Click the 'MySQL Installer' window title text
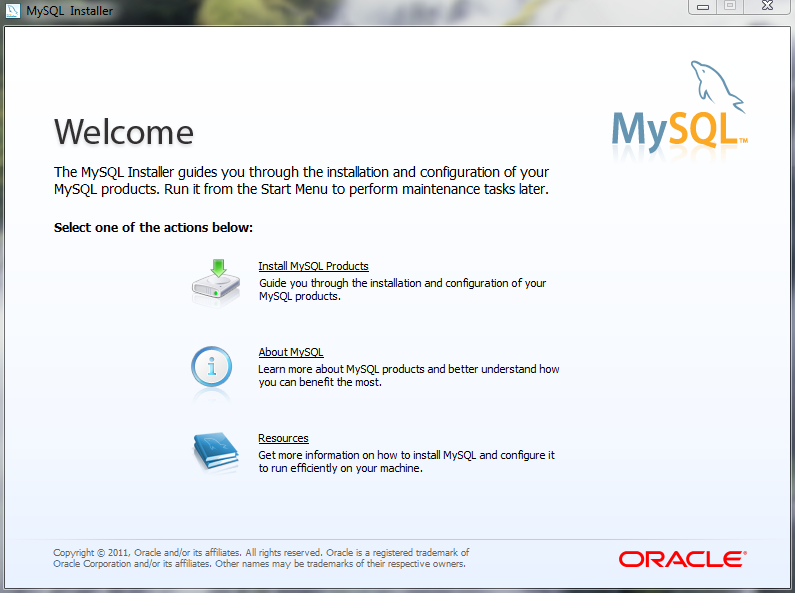 [69, 11]
